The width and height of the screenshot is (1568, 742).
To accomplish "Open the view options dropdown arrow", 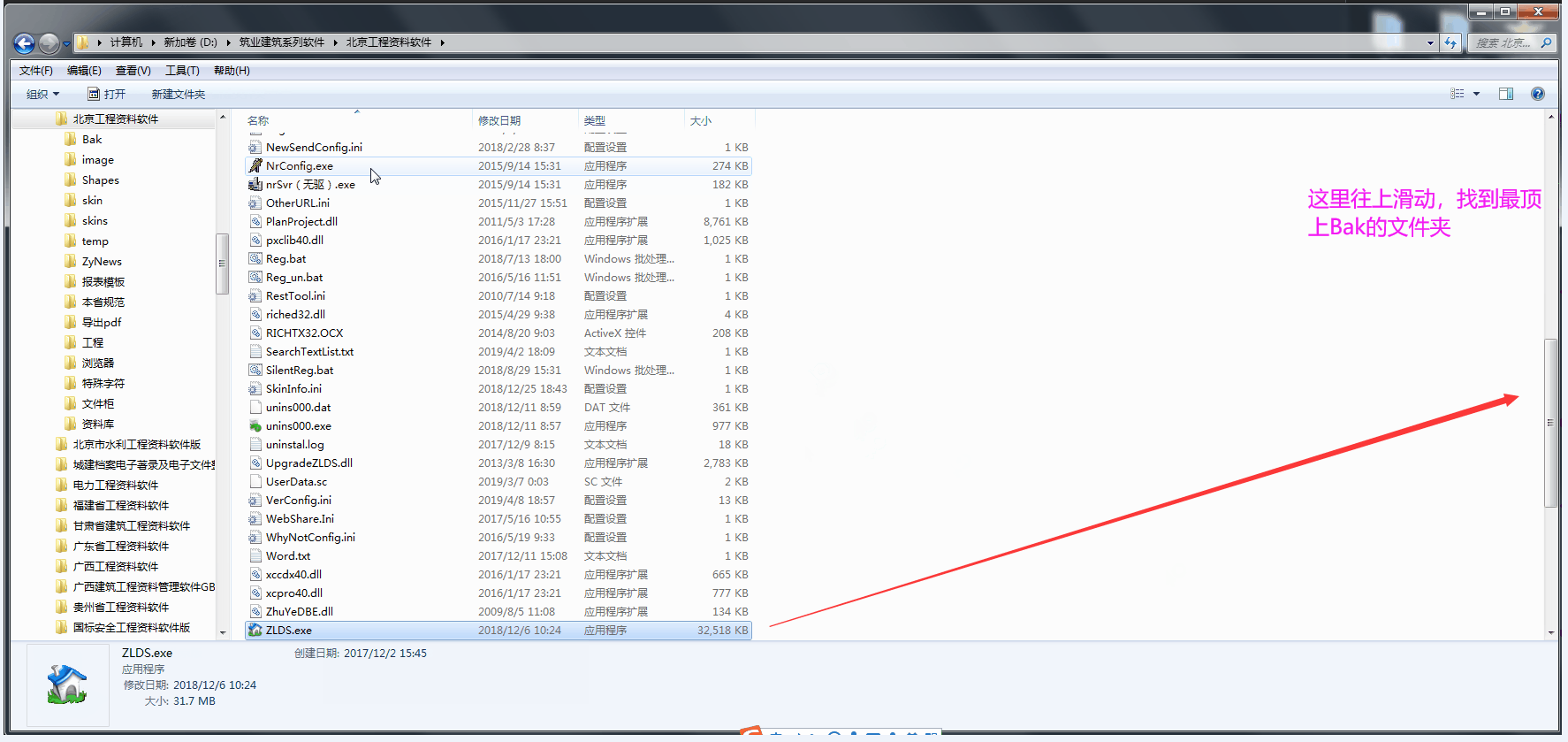I will click(1476, 94).
